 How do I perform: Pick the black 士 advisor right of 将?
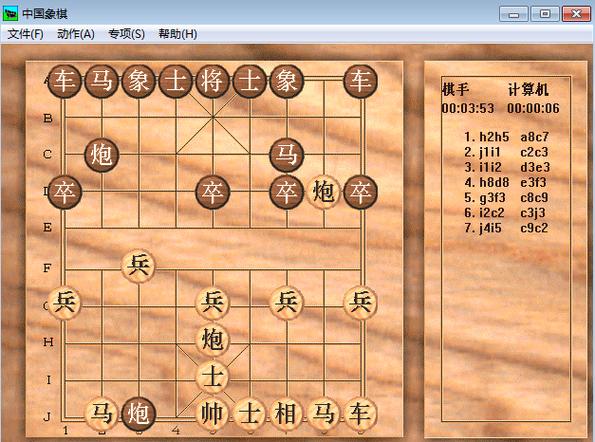tap(250, 81)
